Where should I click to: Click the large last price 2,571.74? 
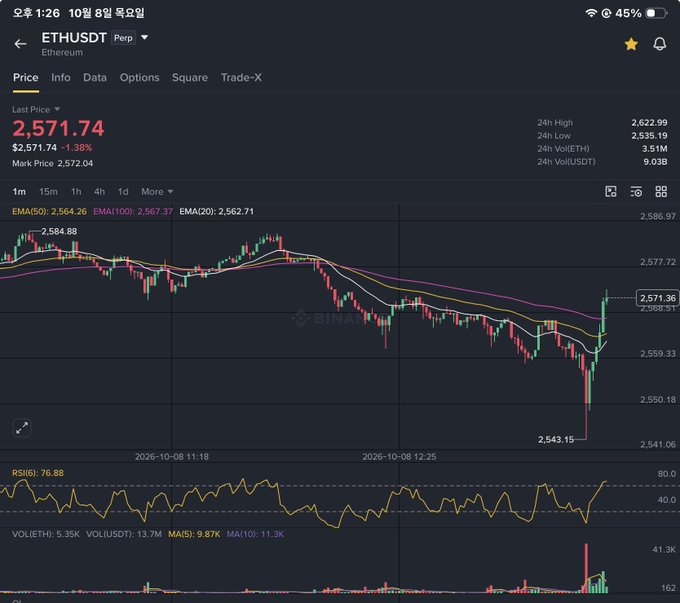[58, 128]
